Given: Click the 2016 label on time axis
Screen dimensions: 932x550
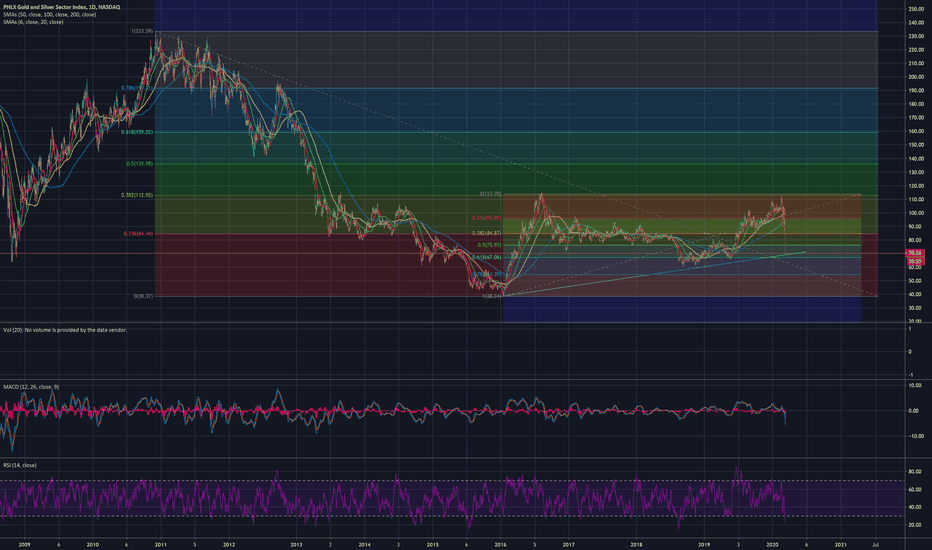Looking at the screenshot, I should click(x=500, y=544).
